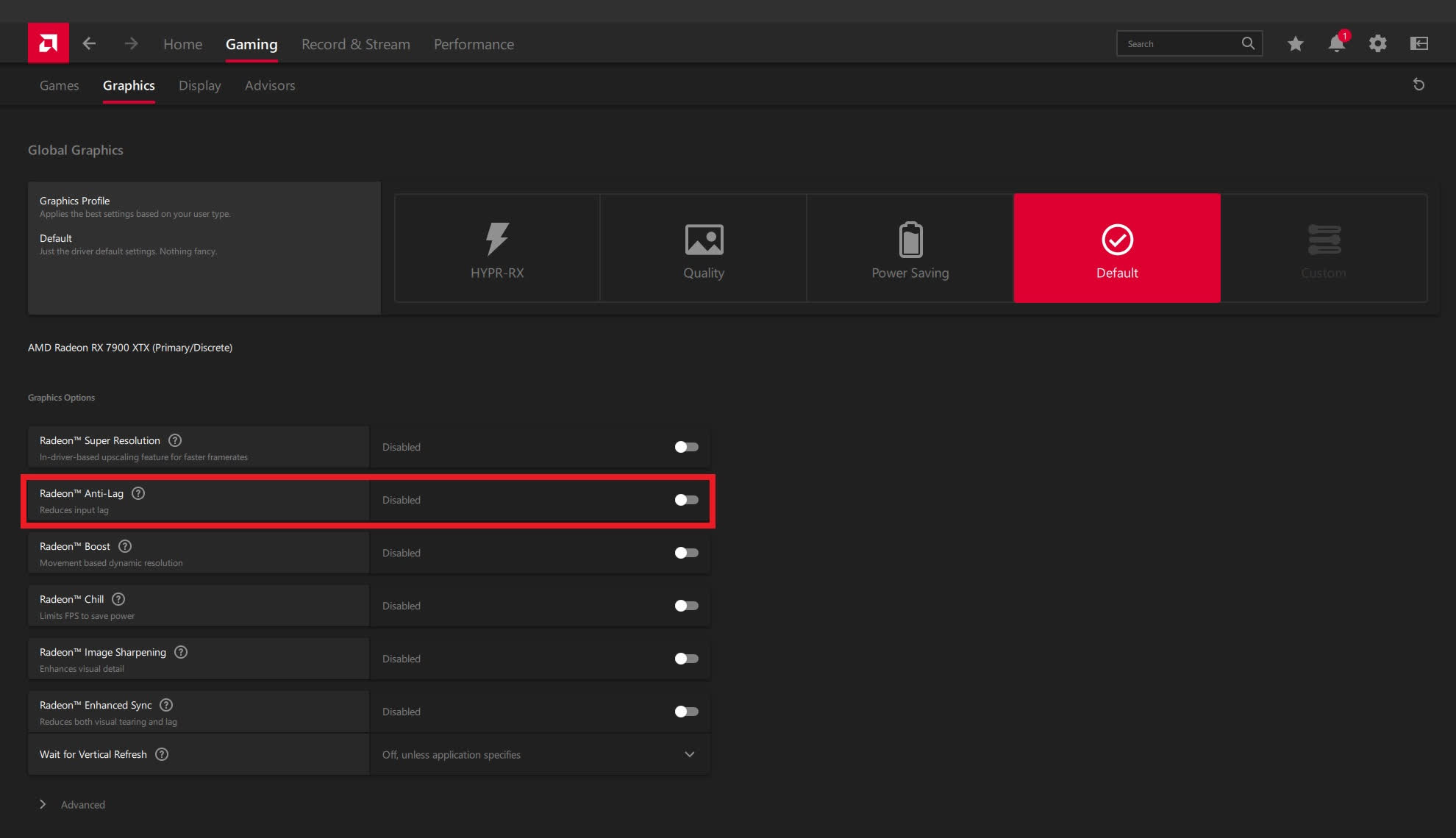
Task: Open the Performance tab
Action: click(x=474, y=44)
